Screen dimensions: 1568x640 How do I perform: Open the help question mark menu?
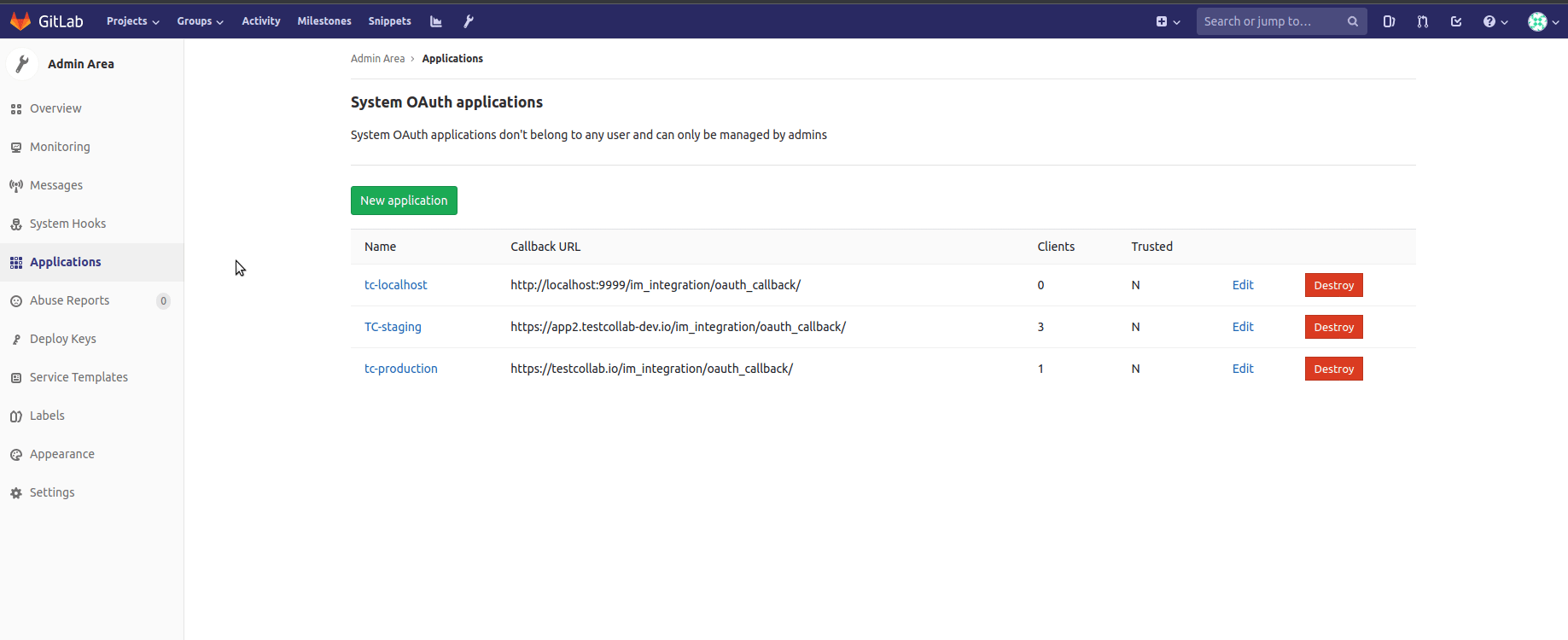pyautogui.click(x=1495, y=21)
